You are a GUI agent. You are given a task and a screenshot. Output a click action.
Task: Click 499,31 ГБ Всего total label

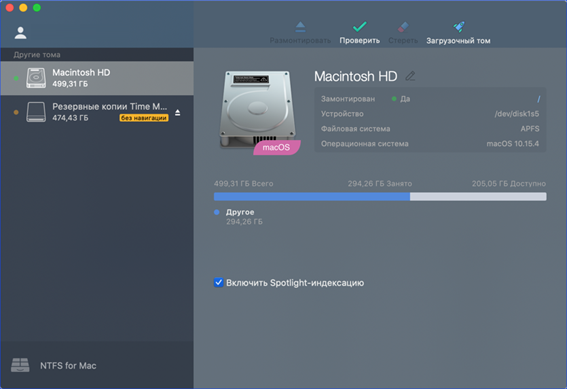(x=243, y=184)
